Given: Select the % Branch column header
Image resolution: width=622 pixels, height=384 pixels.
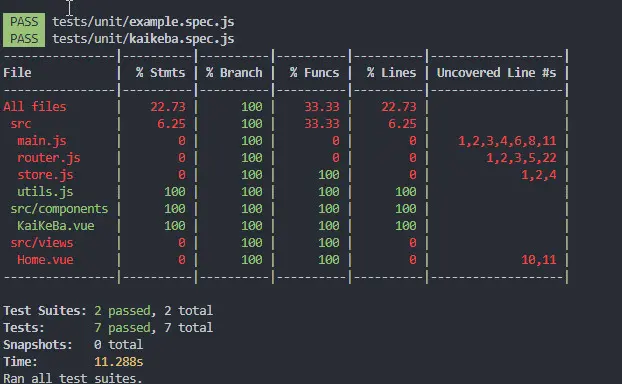Looking at the screenshot, I should pos(234,73).
